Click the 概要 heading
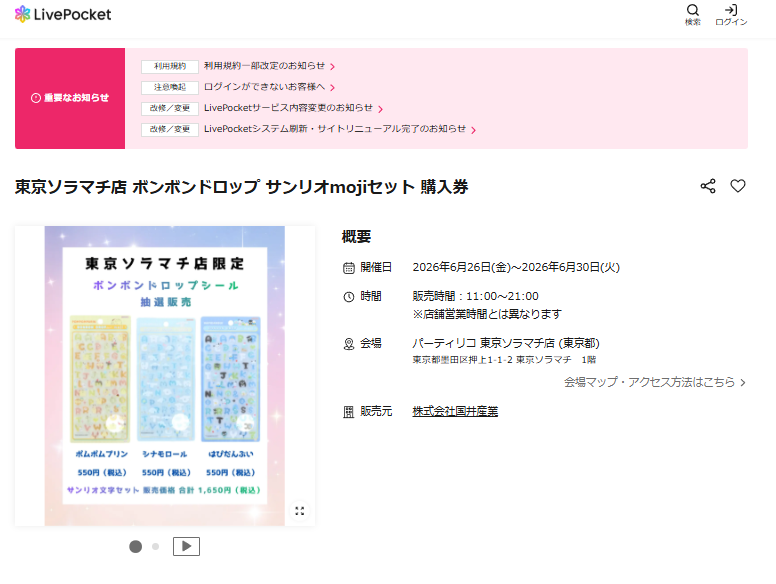The image size is (776, 584). pyautogui.click(x=356, y=237)
